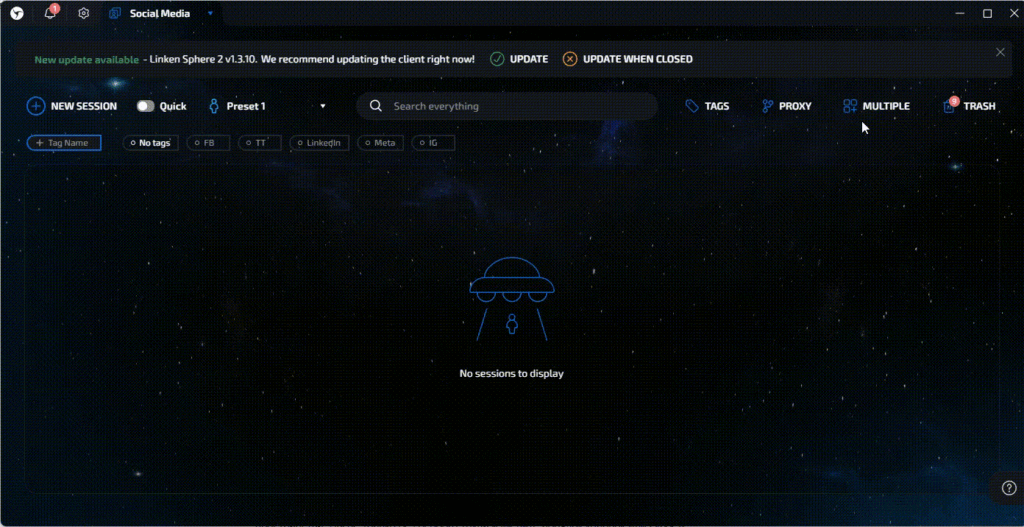Open the notifications bell

coord(50,13)
